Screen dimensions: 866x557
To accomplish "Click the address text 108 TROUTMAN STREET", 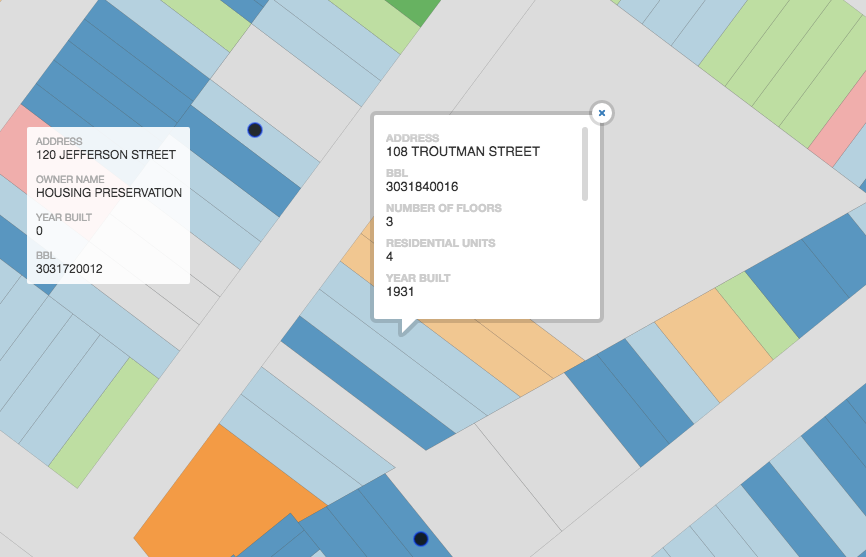I will tap(462, 152).
